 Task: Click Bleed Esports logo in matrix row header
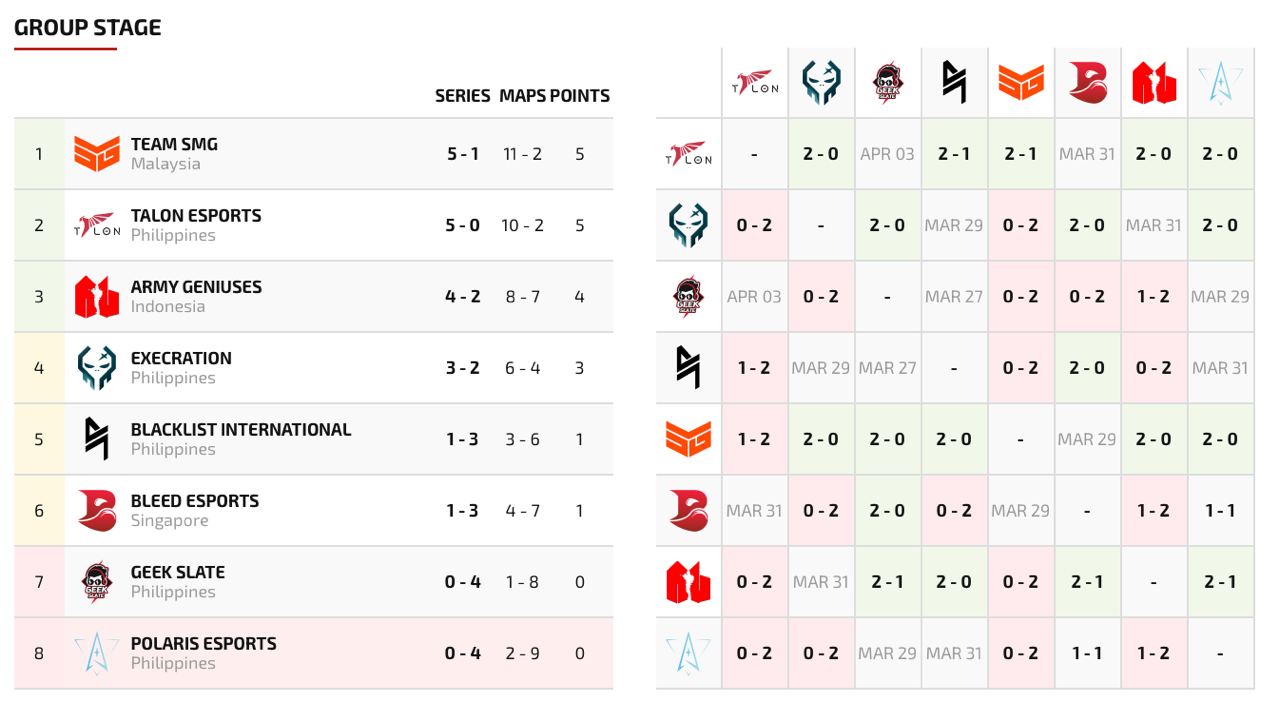point(688,510)
